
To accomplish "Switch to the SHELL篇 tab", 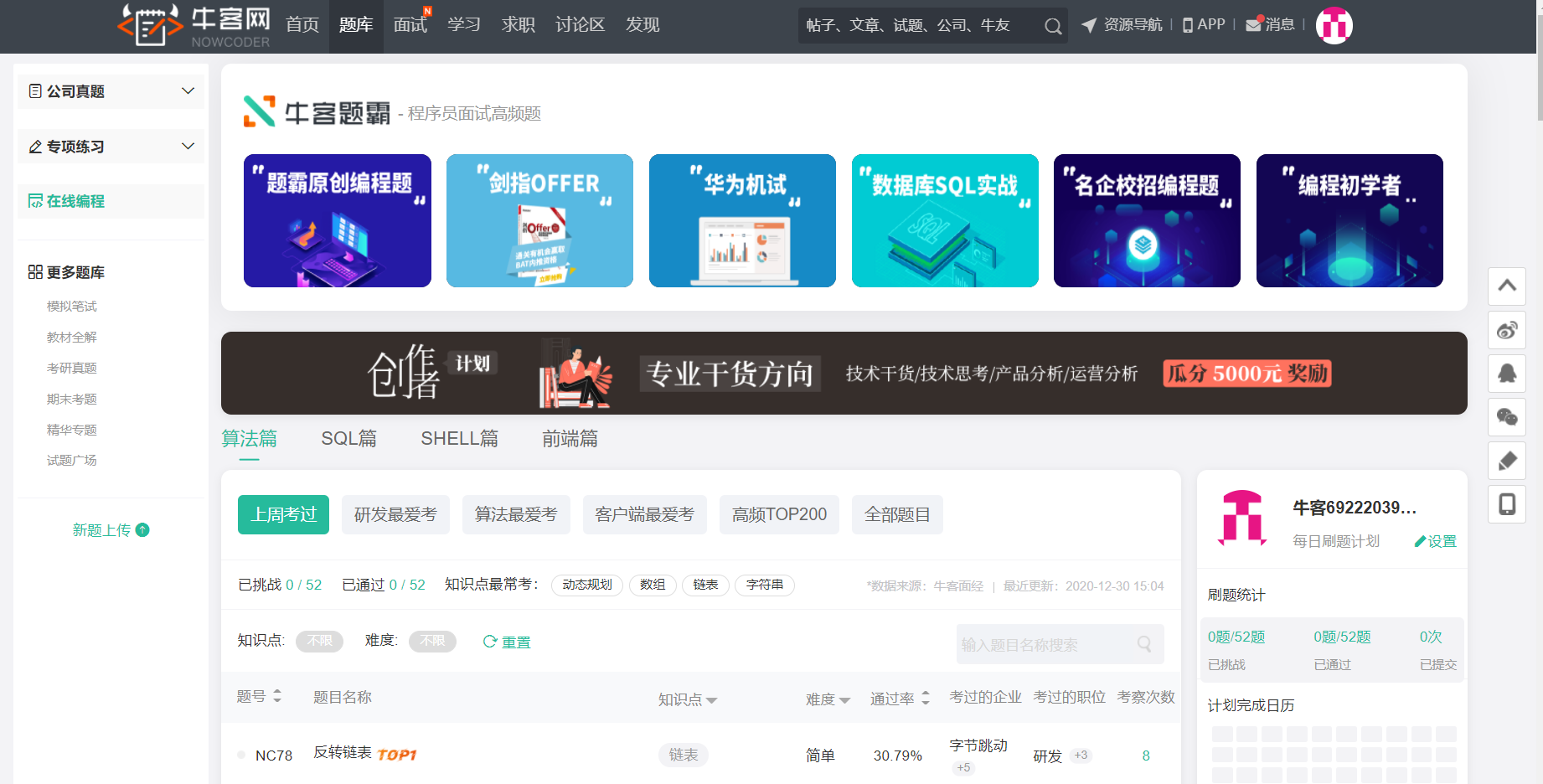I will 459,439.
